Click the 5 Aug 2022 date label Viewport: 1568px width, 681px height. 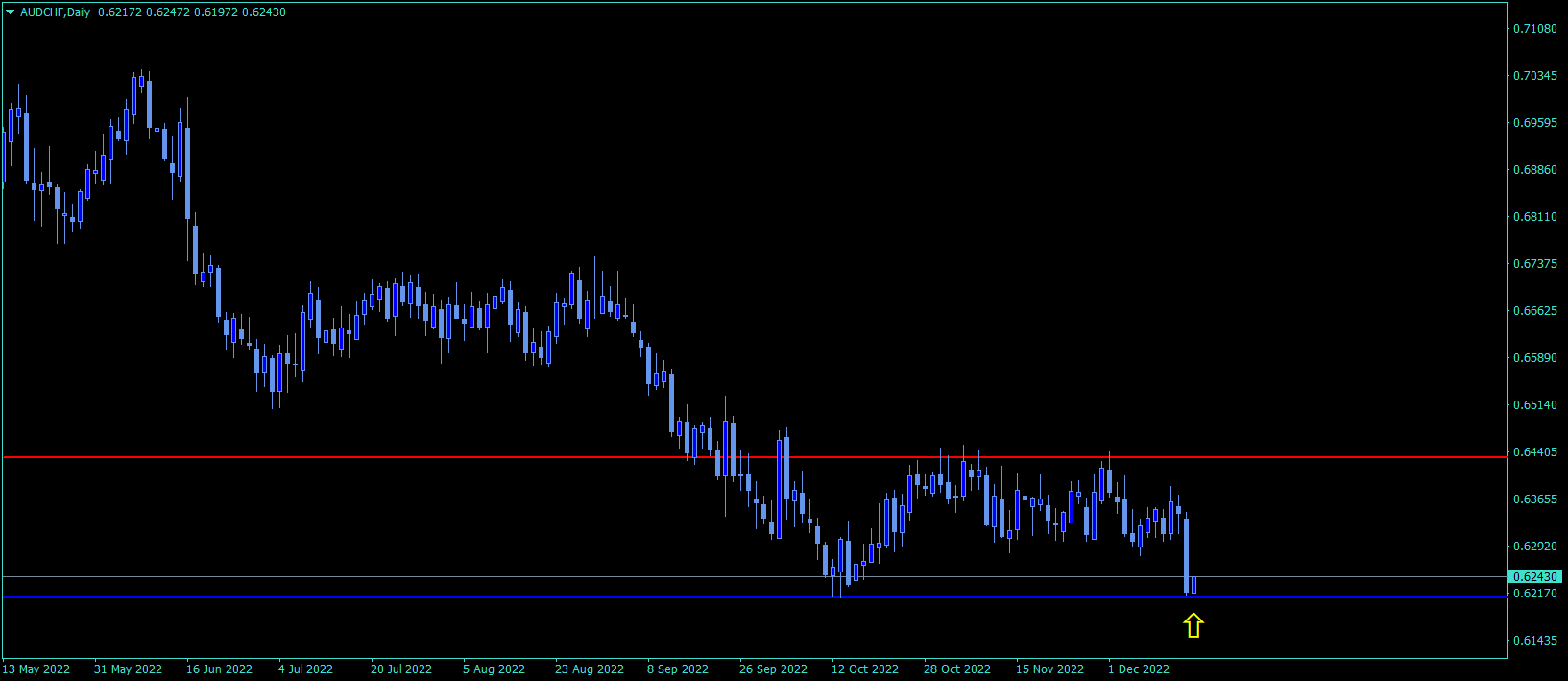pos(494,669)
